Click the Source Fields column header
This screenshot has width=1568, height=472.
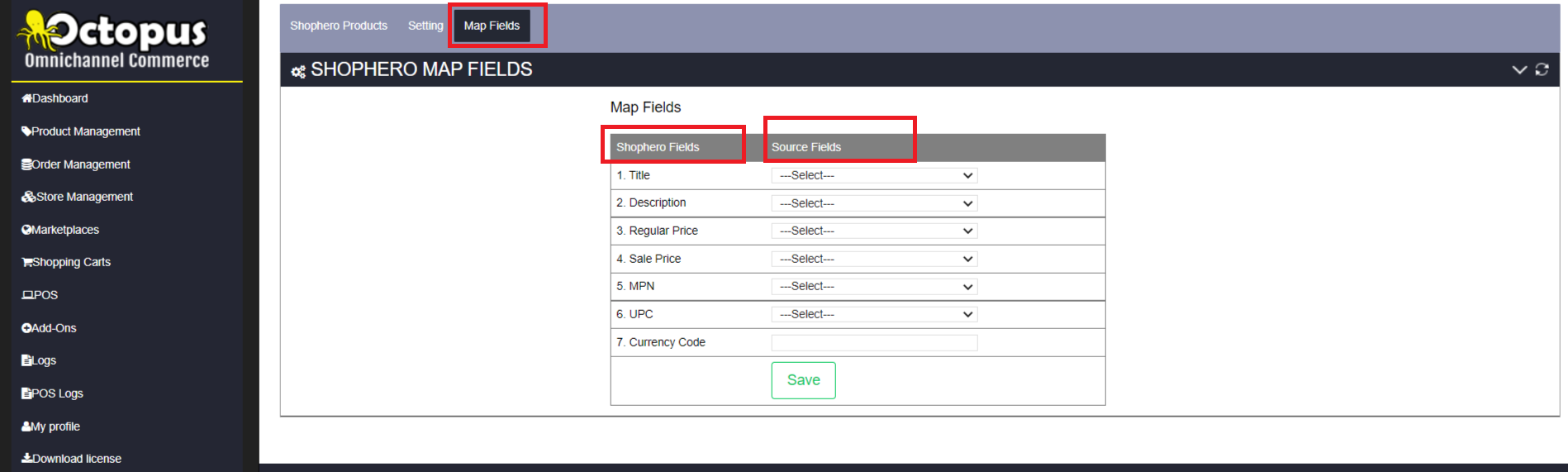[806, 147]
